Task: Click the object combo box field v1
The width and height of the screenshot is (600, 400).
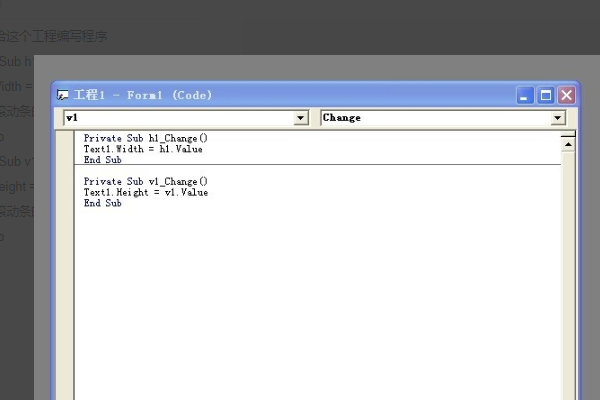Action: 186,118
